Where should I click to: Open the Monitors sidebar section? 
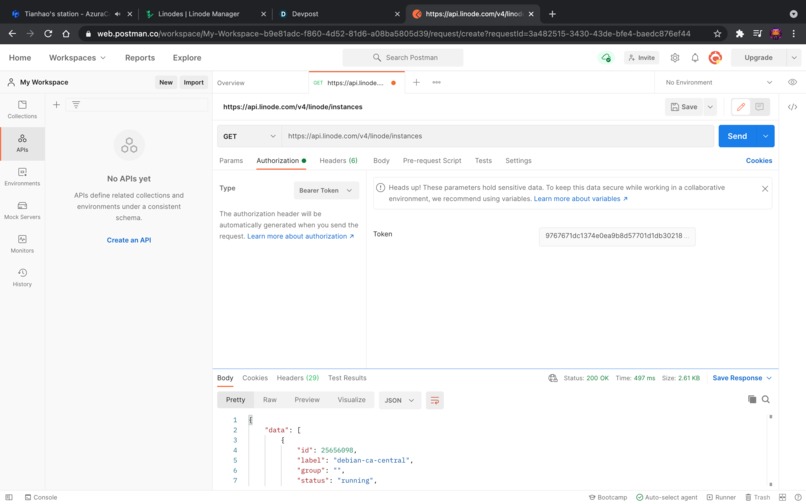pyautogui.click(x=22, y=244)
